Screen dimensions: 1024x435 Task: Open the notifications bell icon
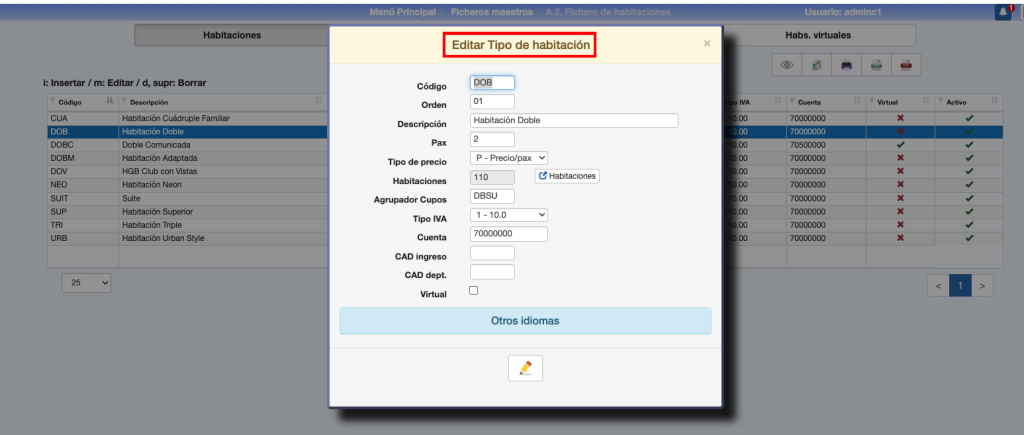click(1003, 12)
